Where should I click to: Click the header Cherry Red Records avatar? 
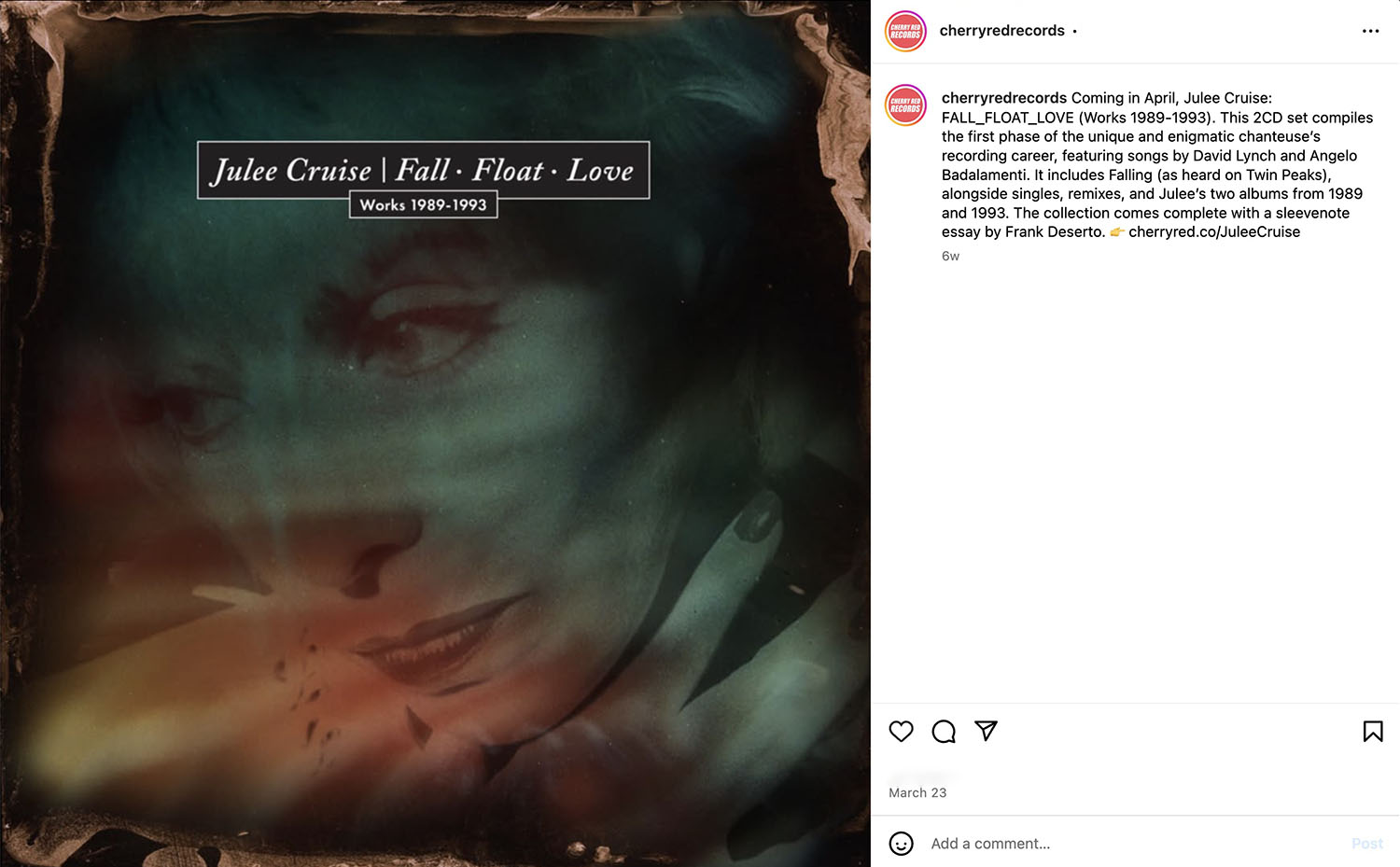(905, 31)
